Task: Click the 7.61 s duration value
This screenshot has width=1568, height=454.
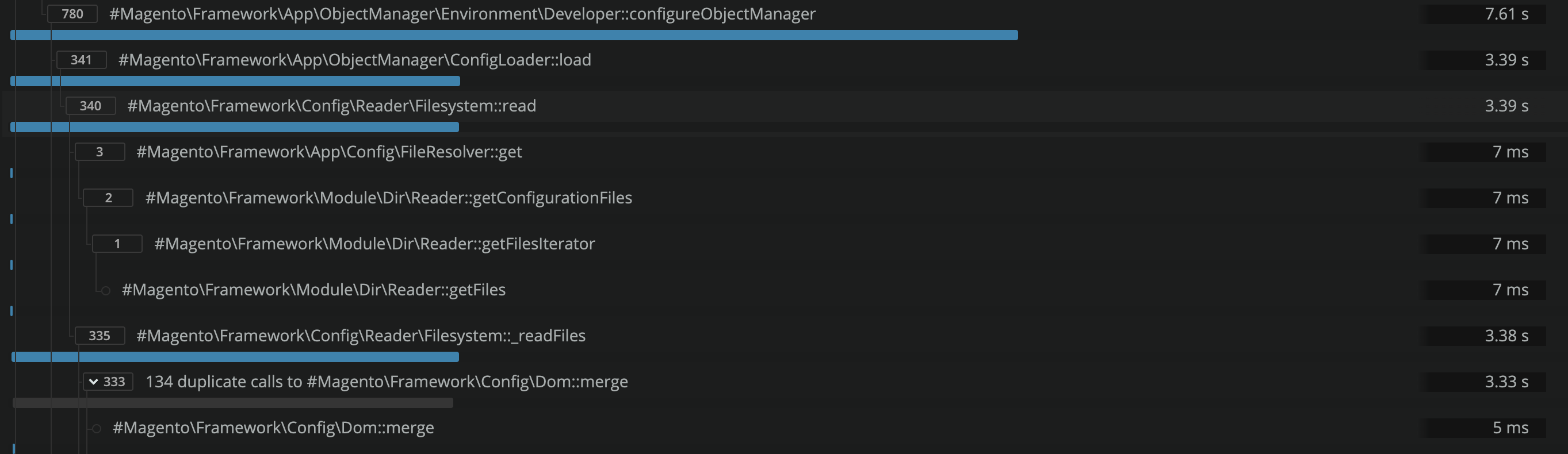Action: [1506, 14]
